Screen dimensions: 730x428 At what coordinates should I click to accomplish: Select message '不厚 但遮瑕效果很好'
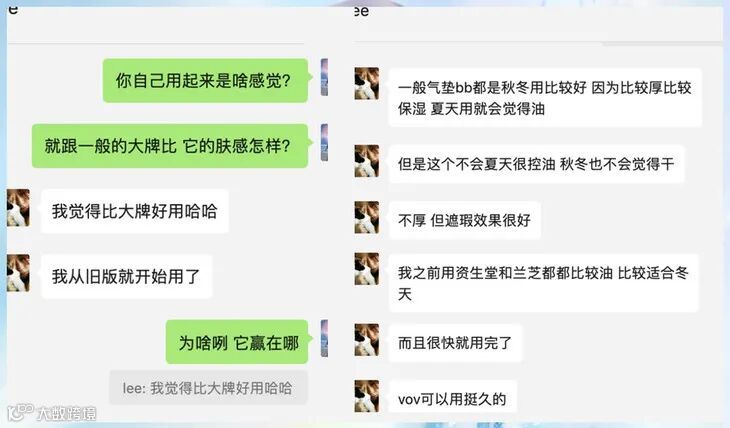point(465,220)
